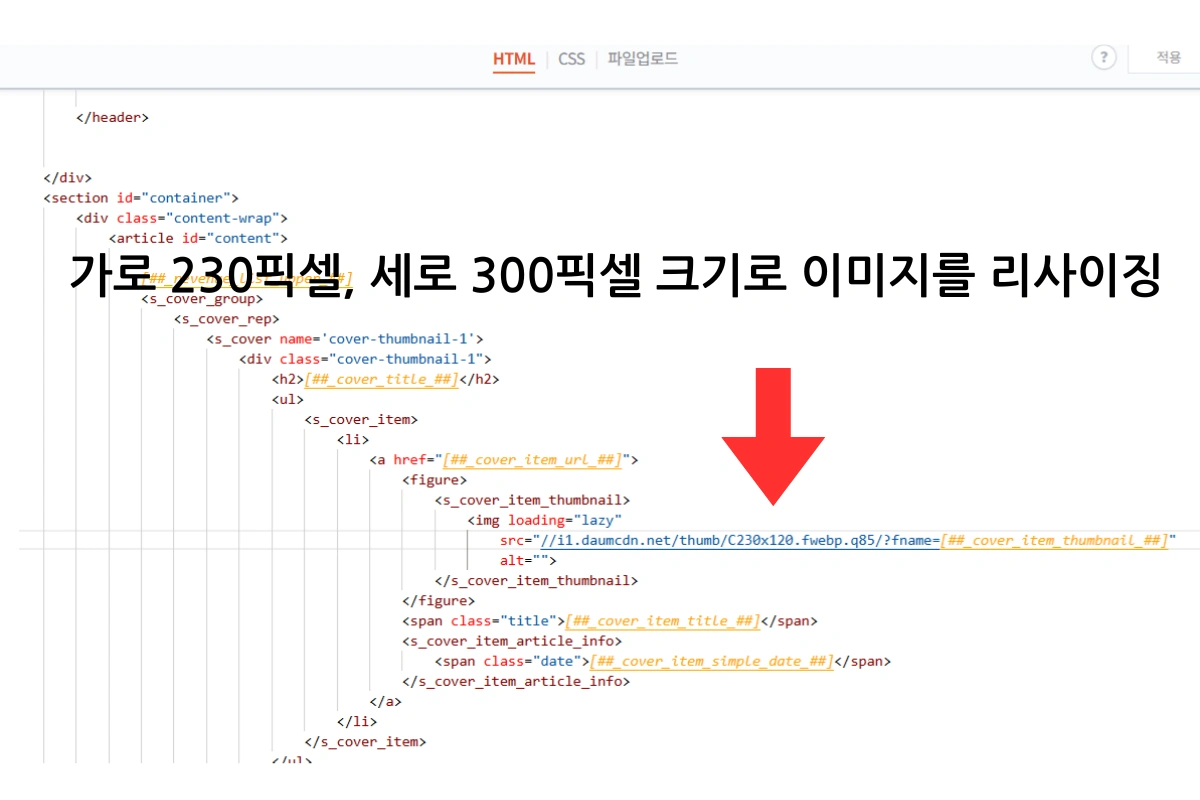Select the HTML tab
This screenshot has width=1200, height=800.
[x=513, y=59]
